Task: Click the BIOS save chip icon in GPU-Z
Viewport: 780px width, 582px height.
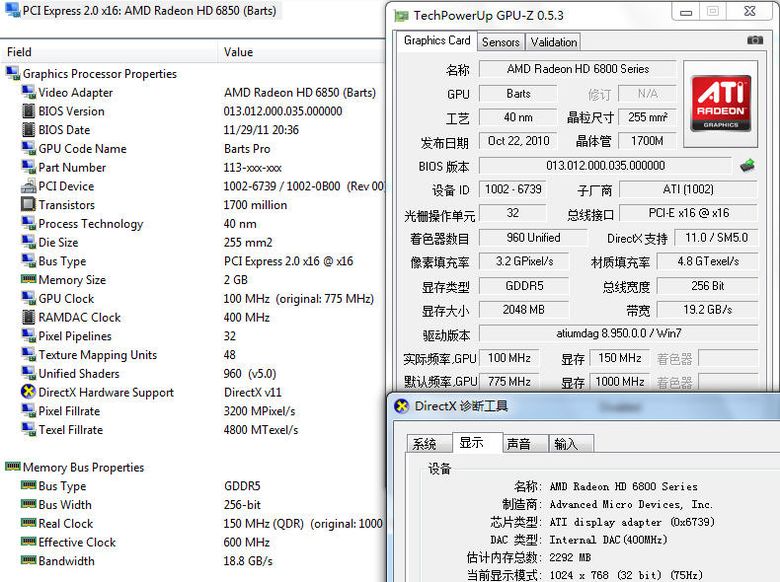Action: click(x=747, y=166)
